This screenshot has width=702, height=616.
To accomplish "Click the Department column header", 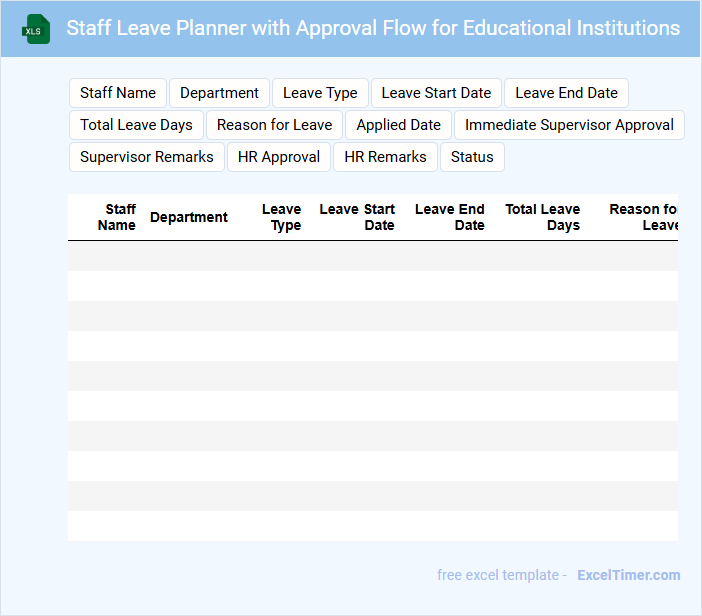I will 189,217.
